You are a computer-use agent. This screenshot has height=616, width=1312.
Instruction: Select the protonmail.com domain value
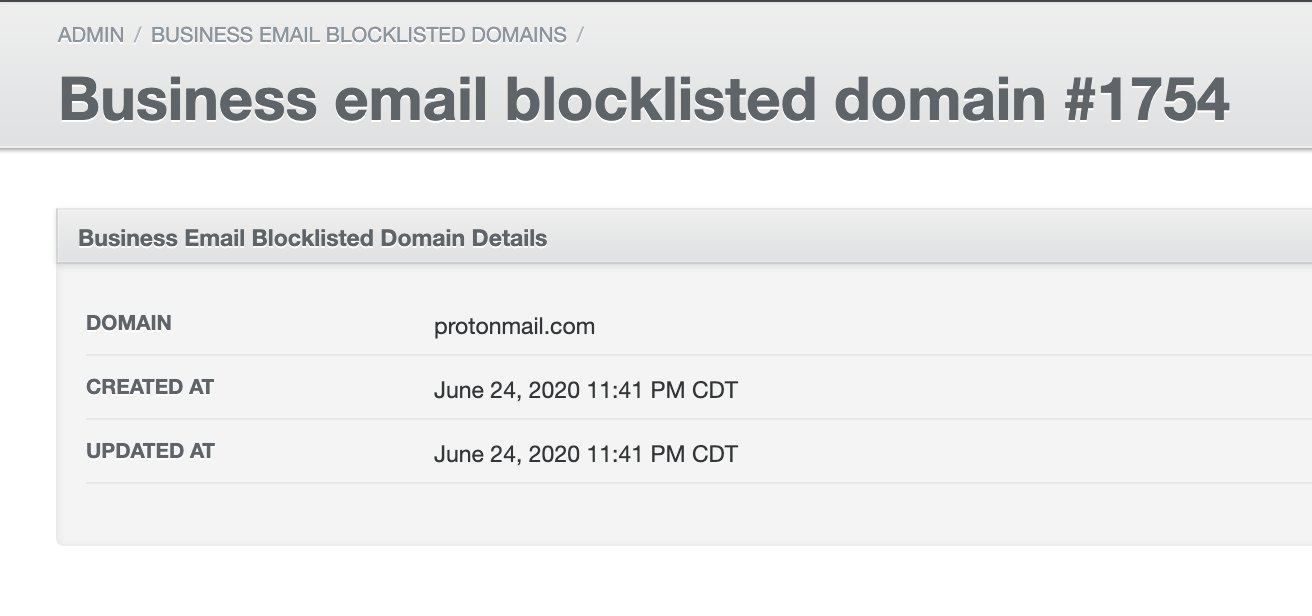[x=514, y=326]
